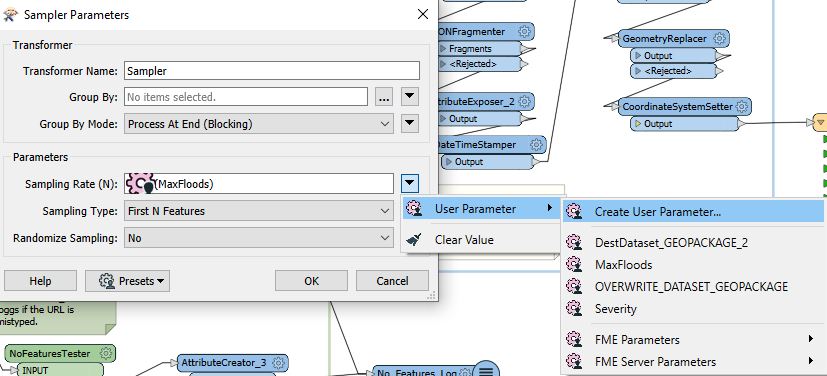This screenshot has height=376, width=827.
Task: Click the icon beside FME Server Parameters
Action: point(573,362)
